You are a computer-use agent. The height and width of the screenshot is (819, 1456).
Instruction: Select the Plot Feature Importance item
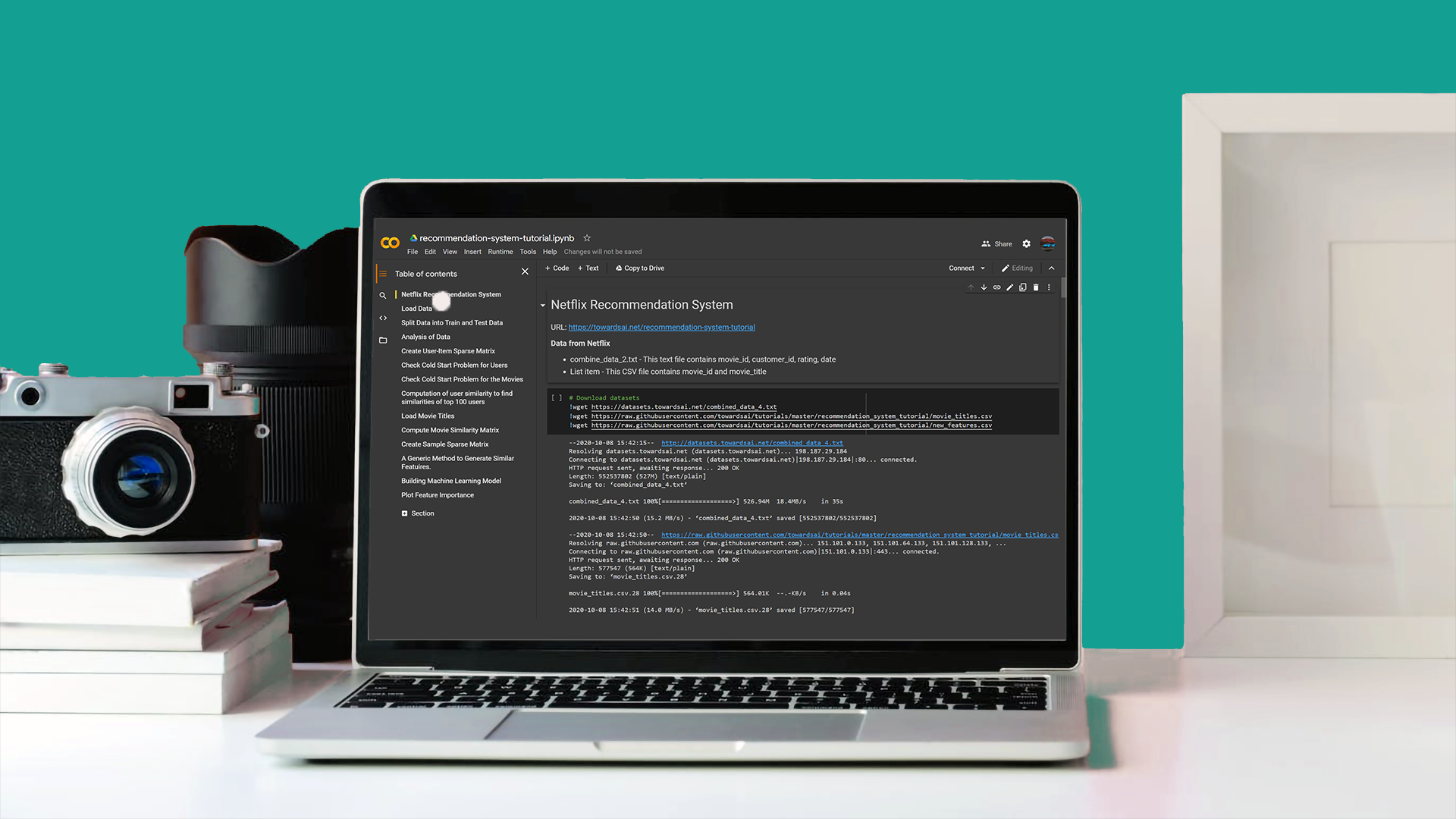point(437,494)
